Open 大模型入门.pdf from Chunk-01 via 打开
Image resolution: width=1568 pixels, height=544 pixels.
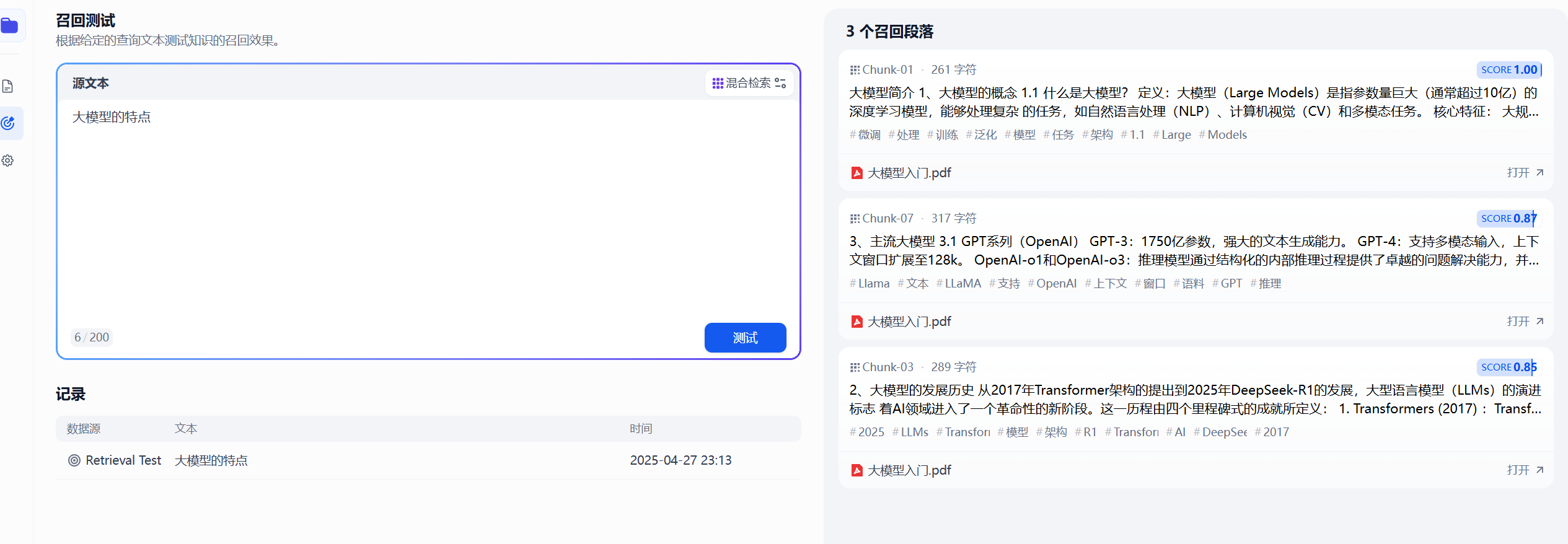pyautogui.click(x=1525, y=173)
